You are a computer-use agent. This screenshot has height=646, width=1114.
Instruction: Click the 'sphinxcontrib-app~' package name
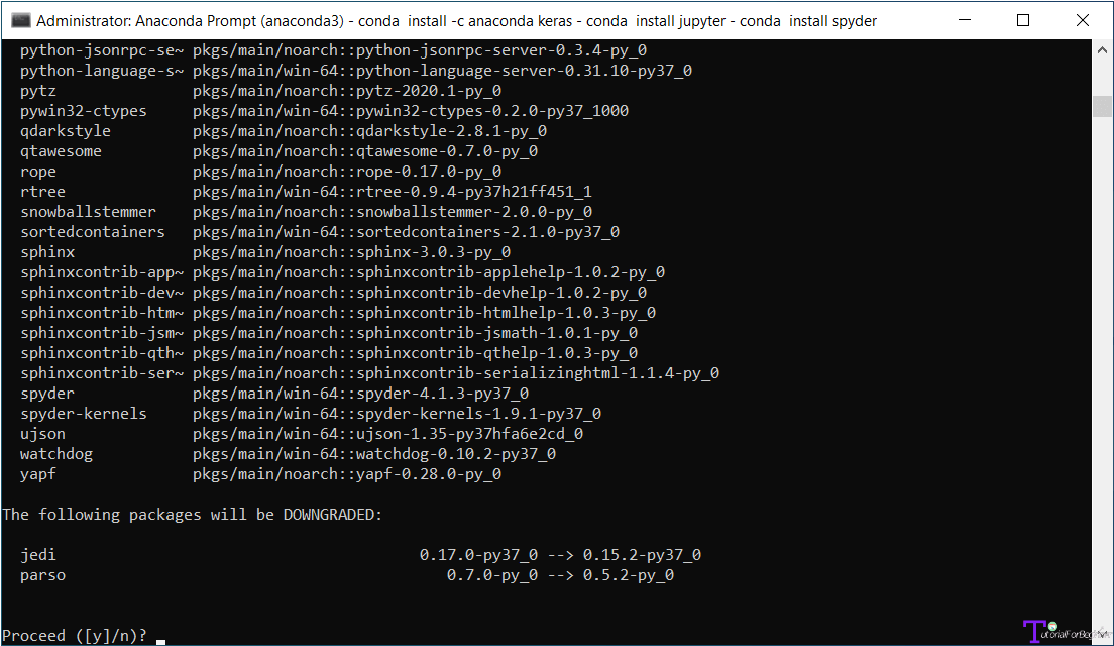point(102,272)
